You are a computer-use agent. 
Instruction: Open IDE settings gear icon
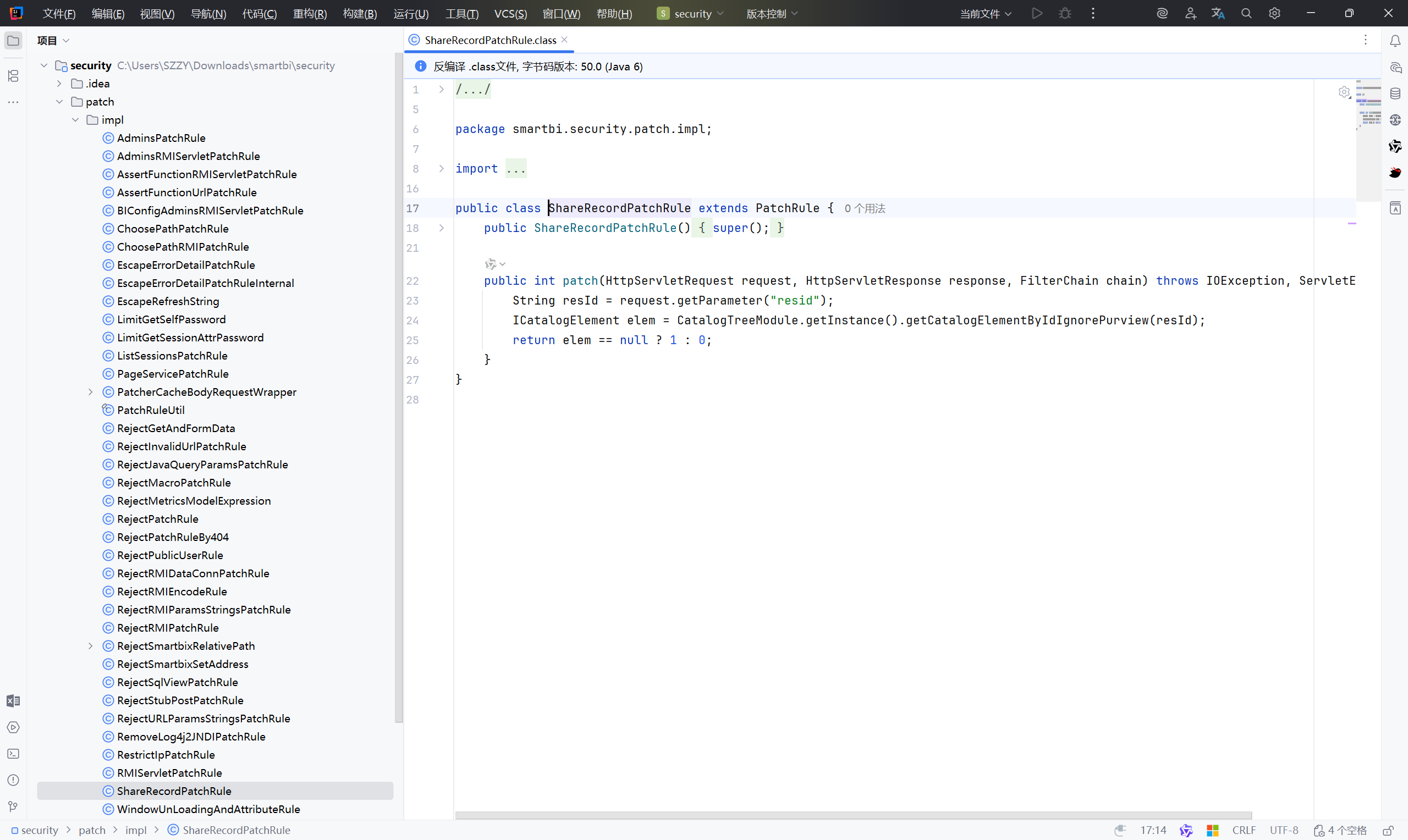pyautogui.click(x=1274, y=14)
